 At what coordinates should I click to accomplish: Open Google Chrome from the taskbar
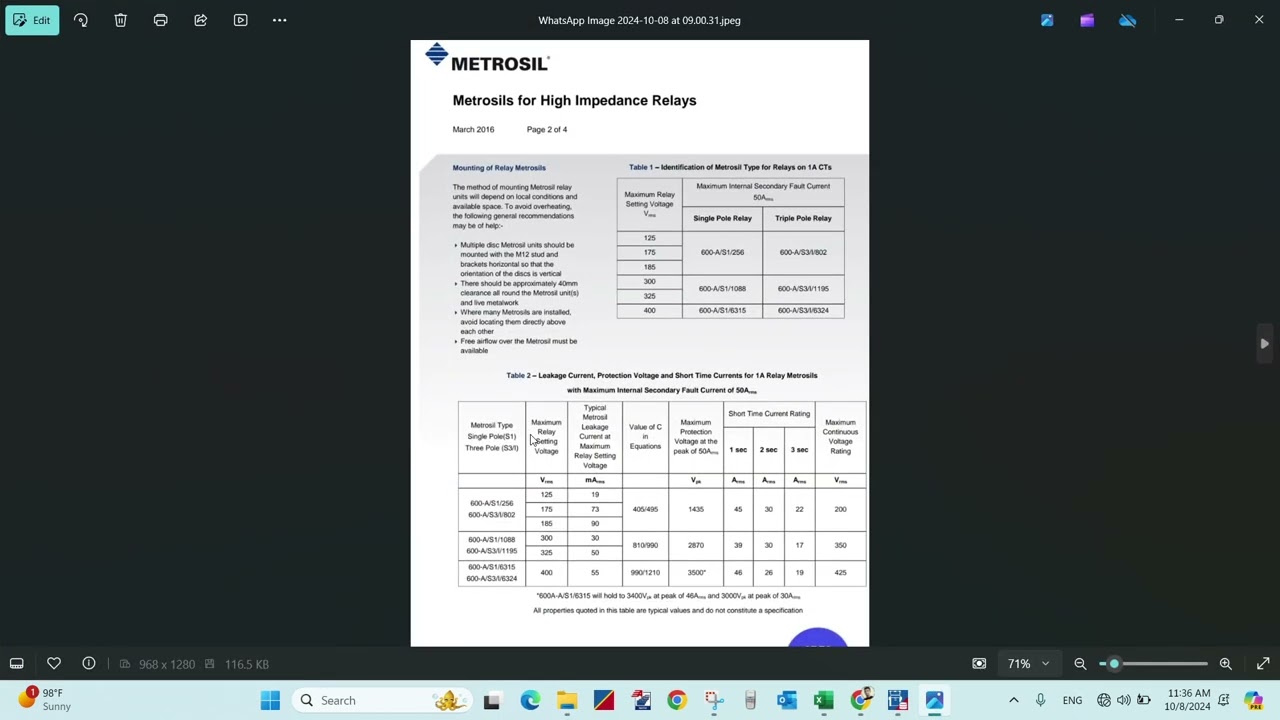(x=677, y=700)
